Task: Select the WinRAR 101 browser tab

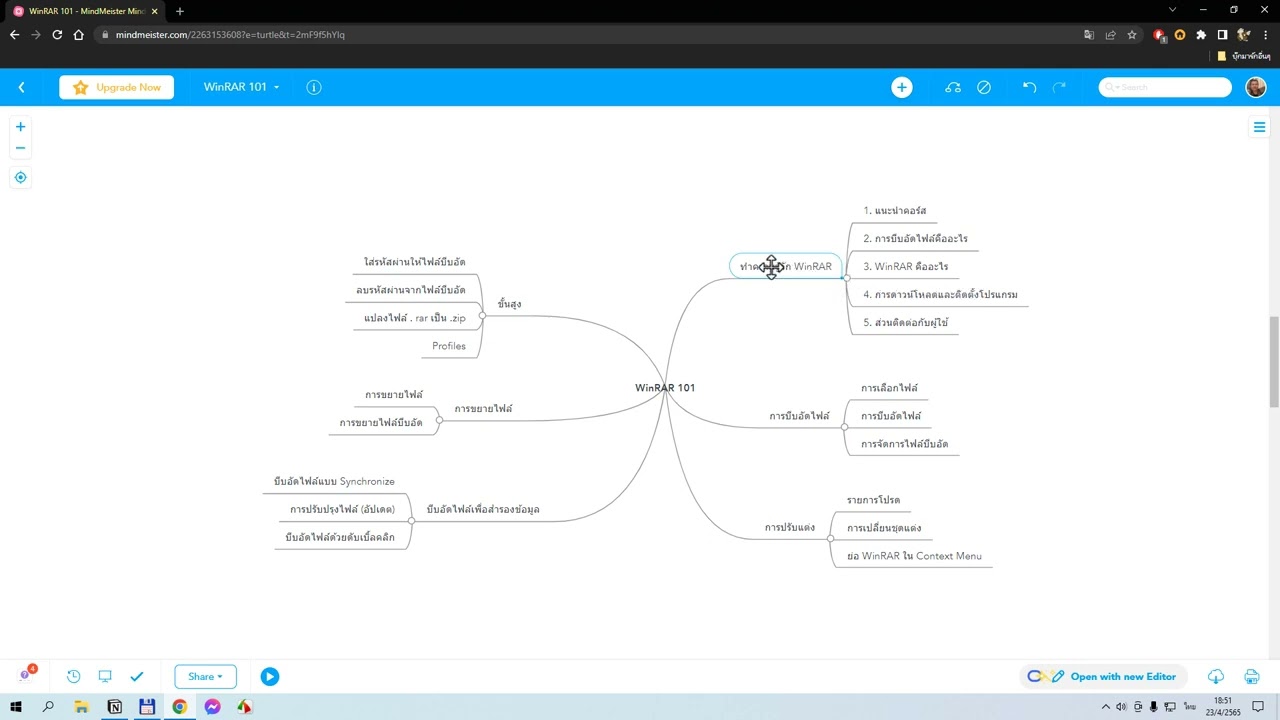Action: click(85, 11)
